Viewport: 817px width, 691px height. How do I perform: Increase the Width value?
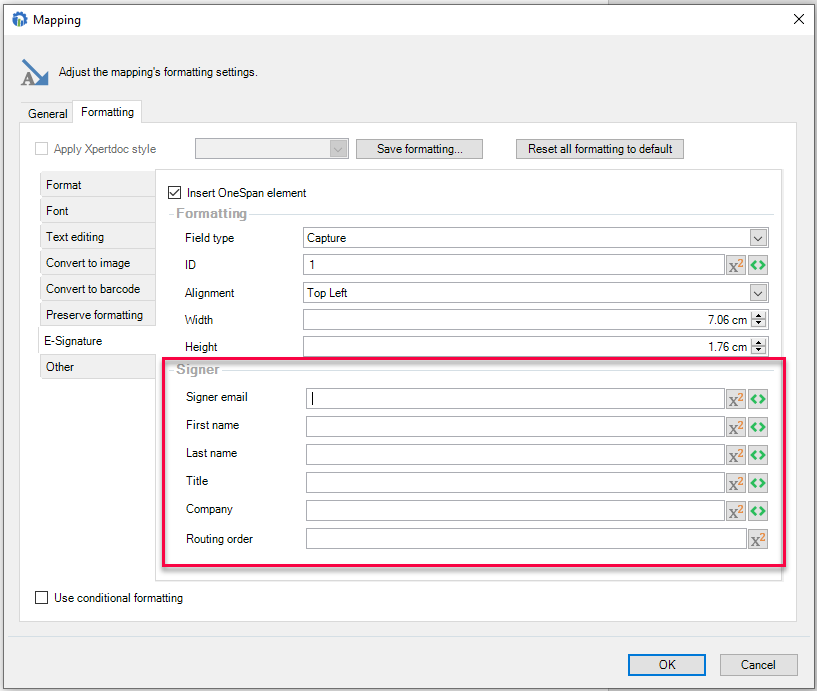(759, 316)
